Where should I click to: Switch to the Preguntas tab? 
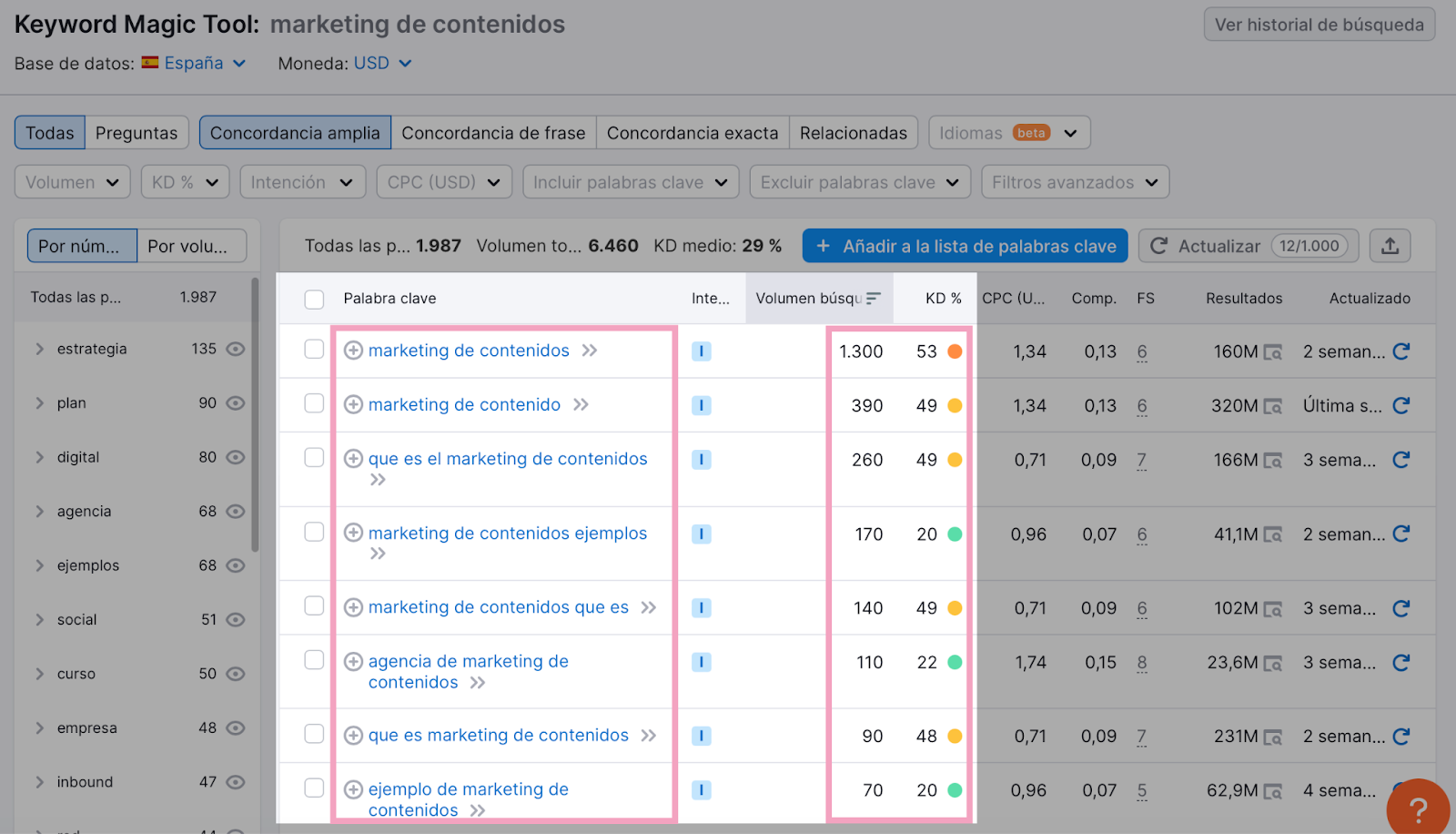[x=136, y=133]
